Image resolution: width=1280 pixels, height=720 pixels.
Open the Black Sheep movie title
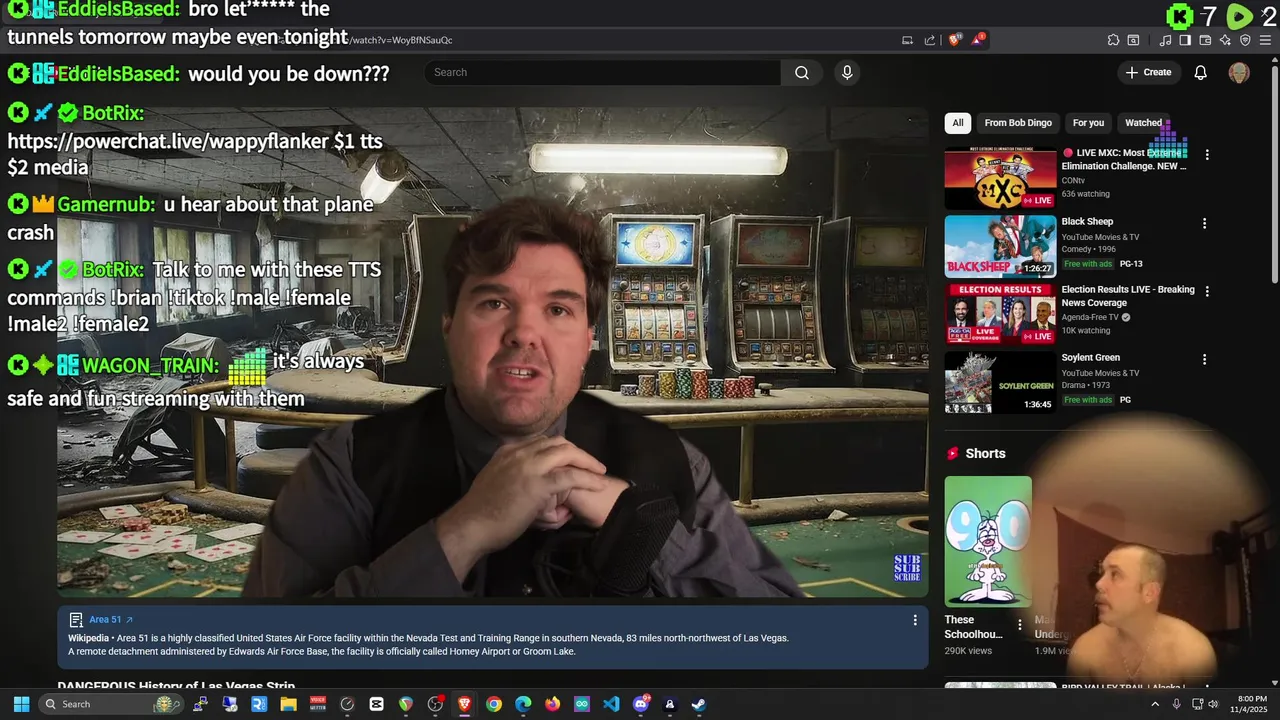pos(1087,221)
